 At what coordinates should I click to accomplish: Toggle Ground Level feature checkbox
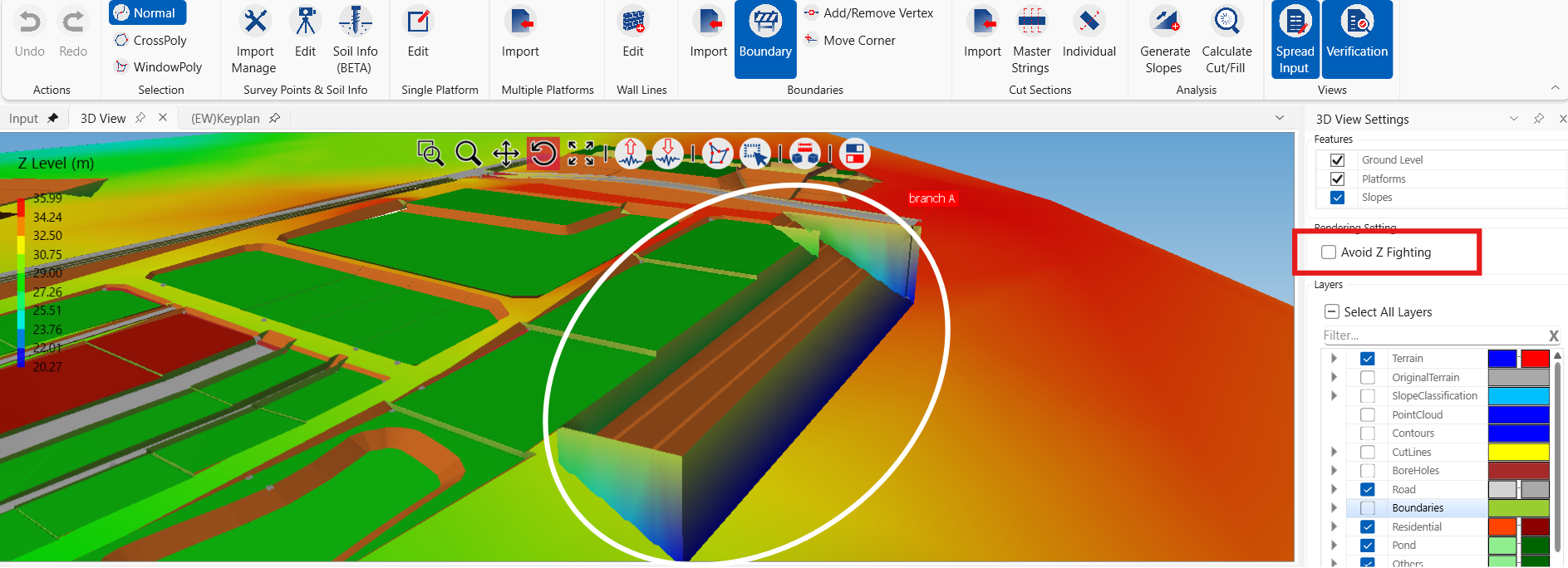pyautogui.click(x=1337, y=160)
